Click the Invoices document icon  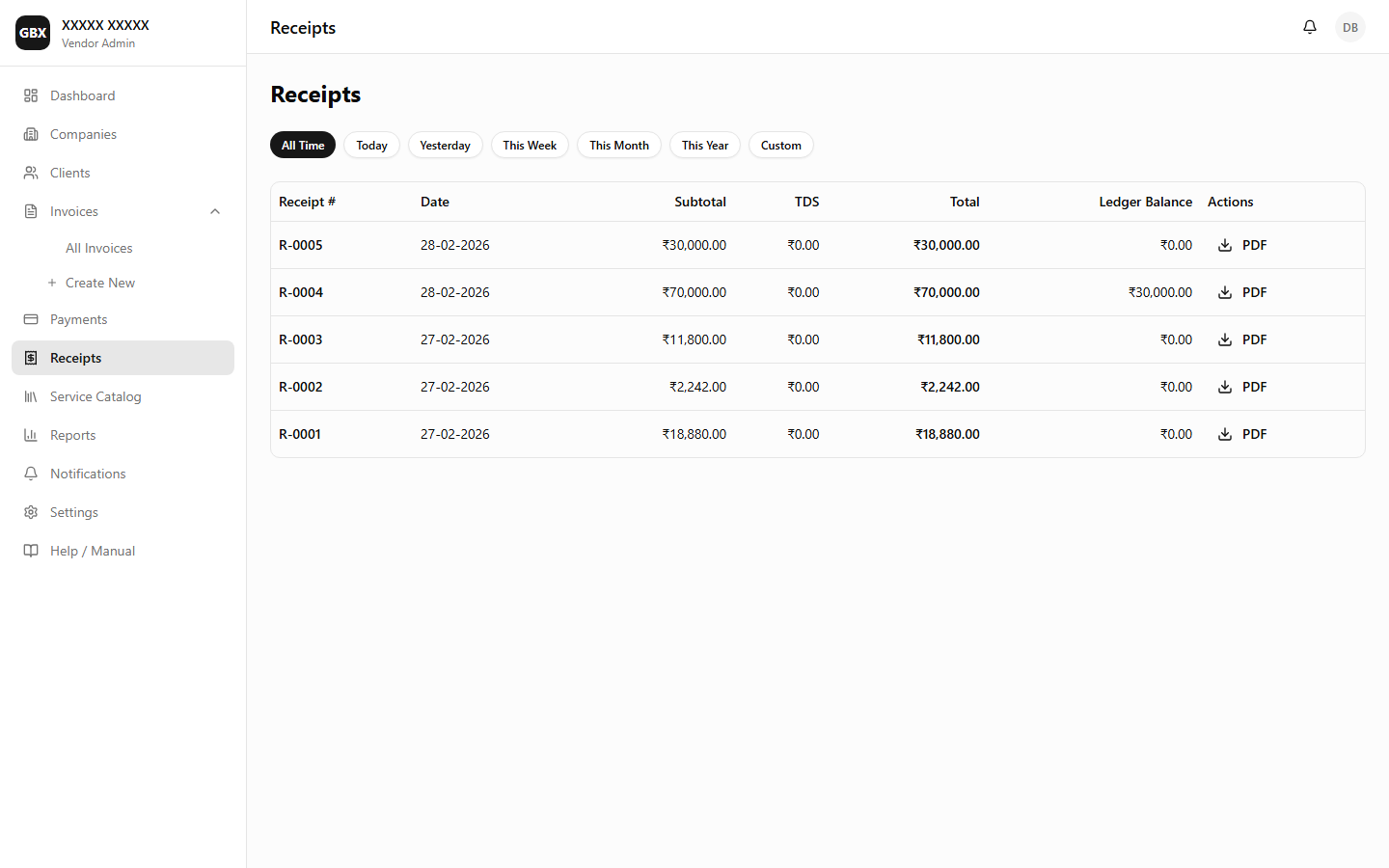point(31,211)
